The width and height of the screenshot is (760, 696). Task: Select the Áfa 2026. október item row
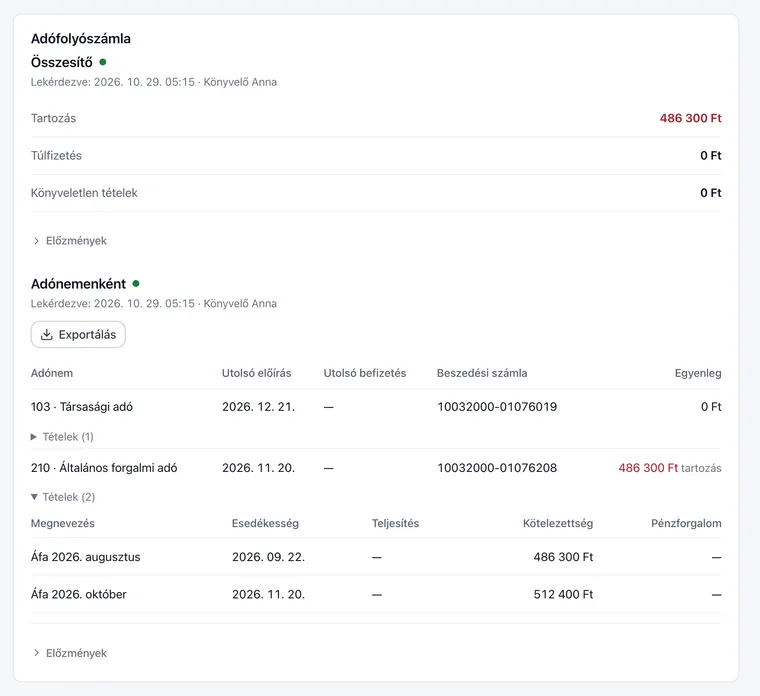376,594
